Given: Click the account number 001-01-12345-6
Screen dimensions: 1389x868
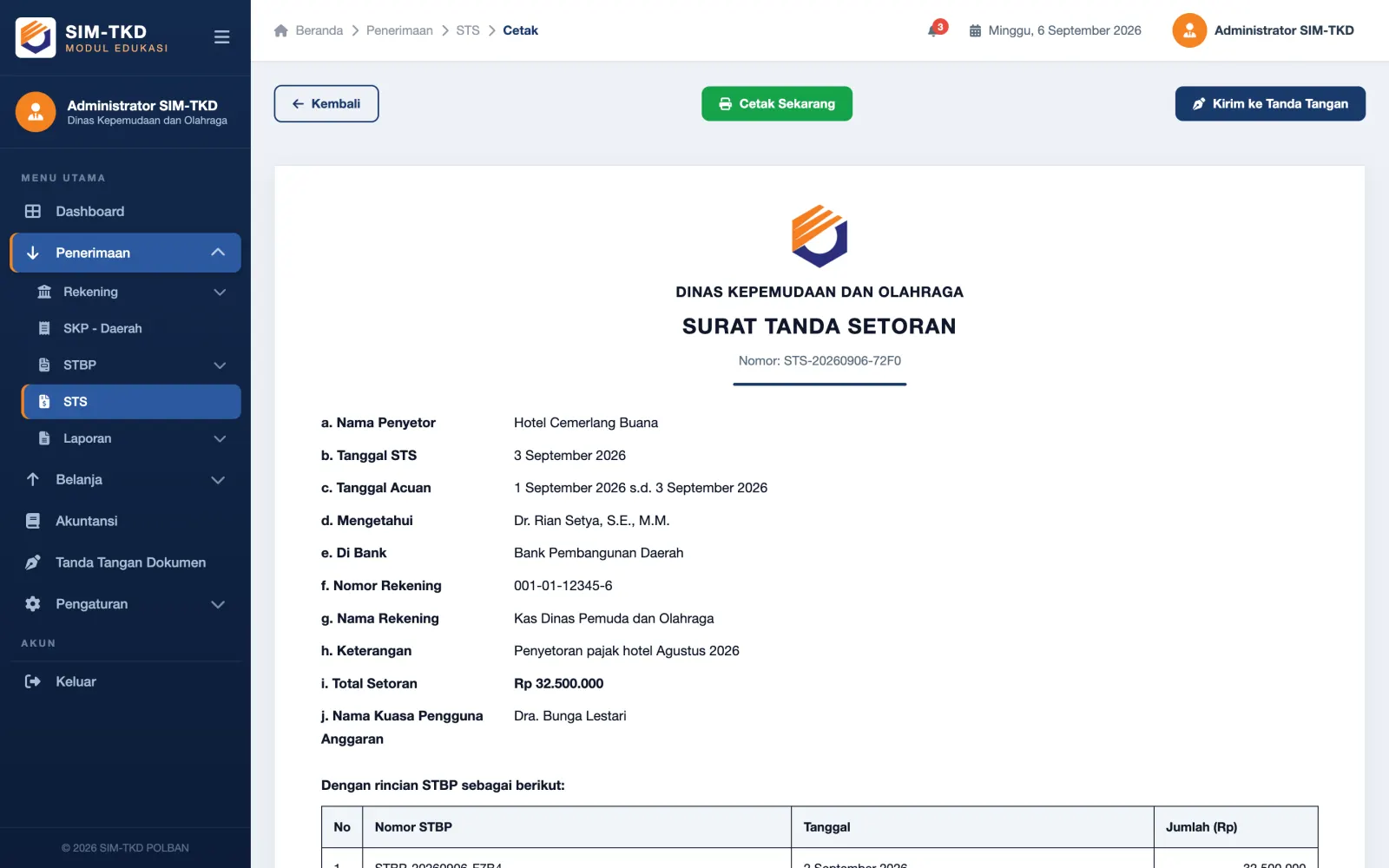Looking at the screenshot, I should tap(563, 586).
